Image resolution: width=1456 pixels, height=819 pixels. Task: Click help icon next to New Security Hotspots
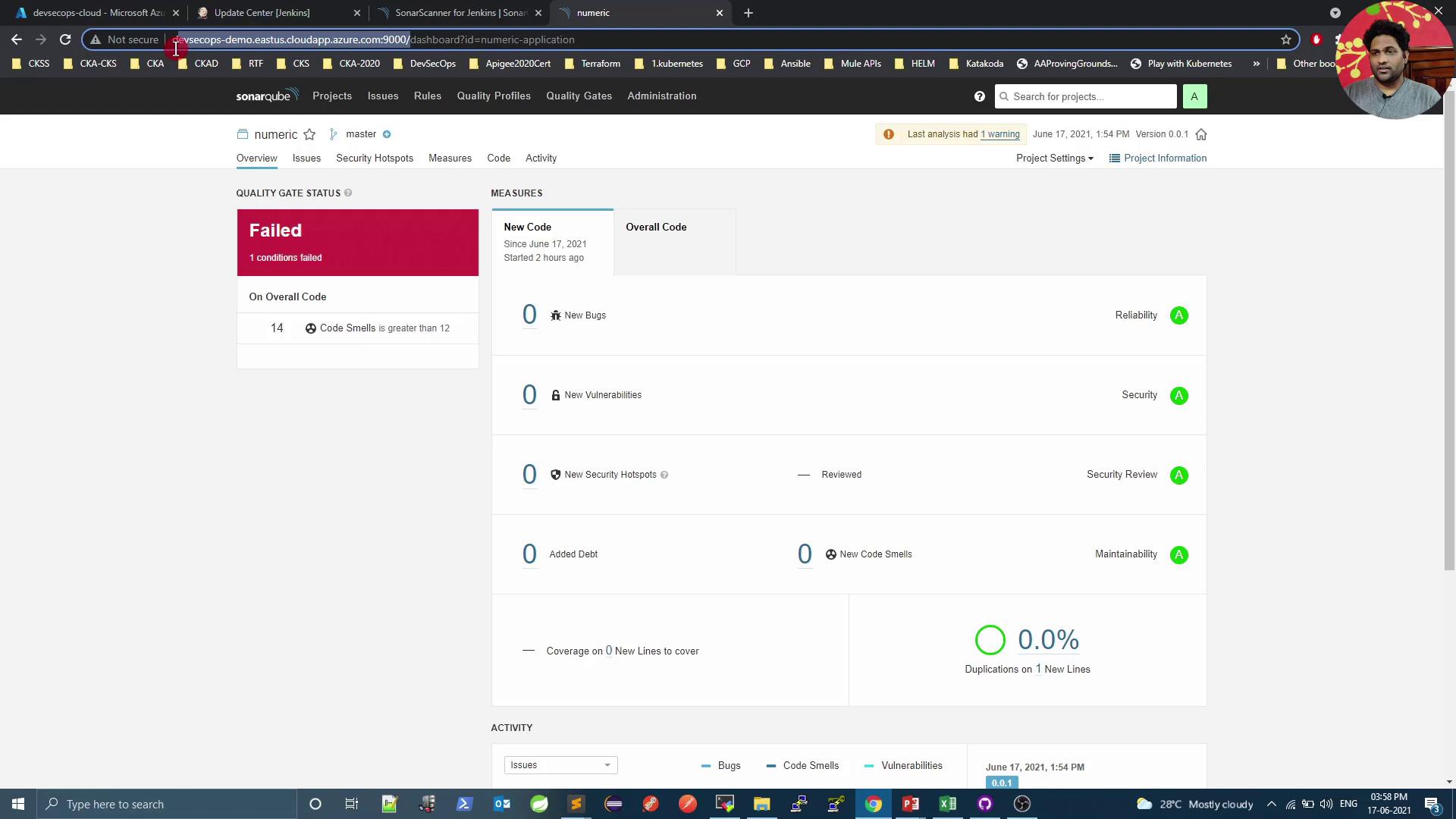664,475
